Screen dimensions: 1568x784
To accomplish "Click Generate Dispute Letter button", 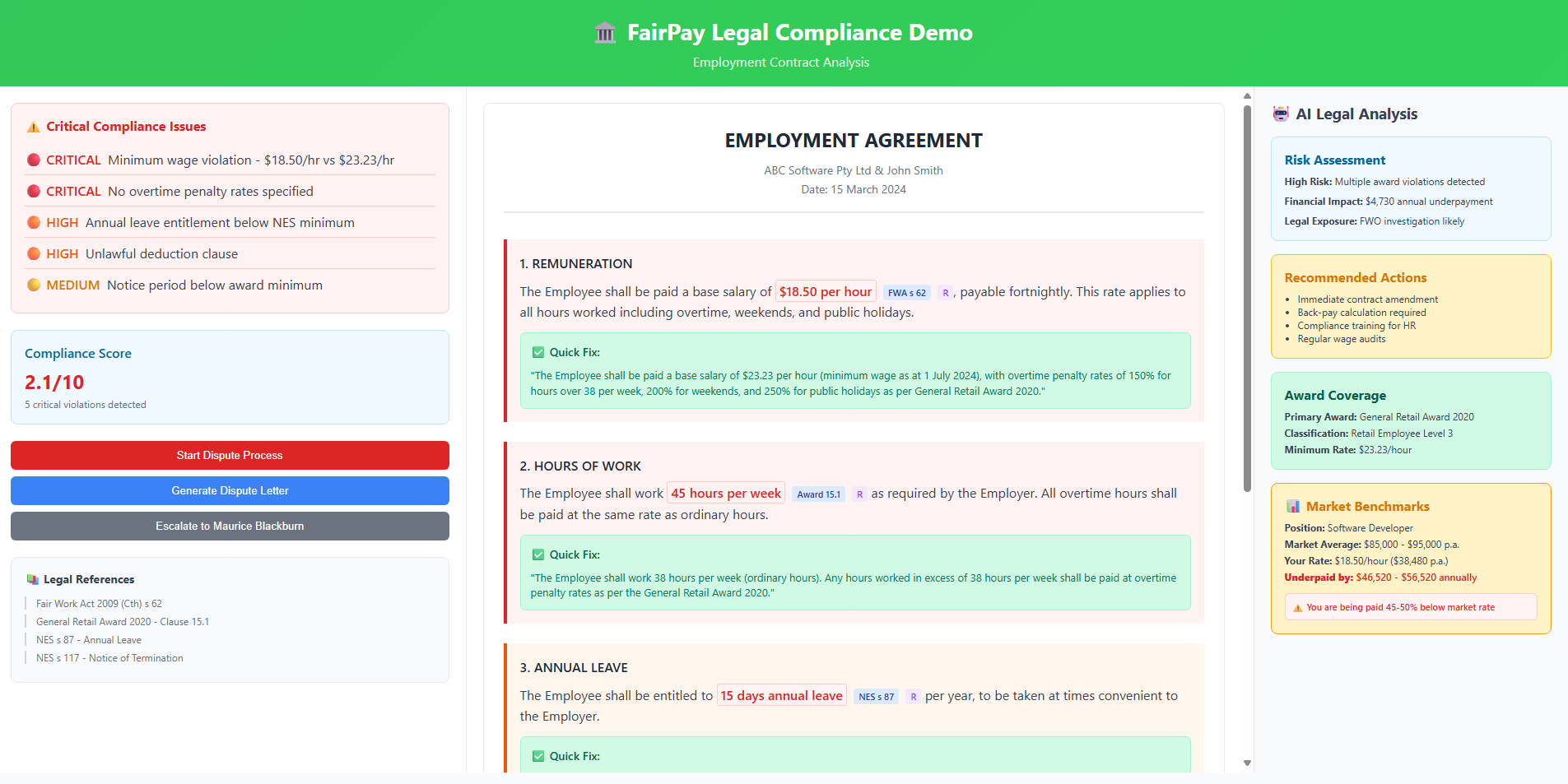I will click(x=230, y=490).
